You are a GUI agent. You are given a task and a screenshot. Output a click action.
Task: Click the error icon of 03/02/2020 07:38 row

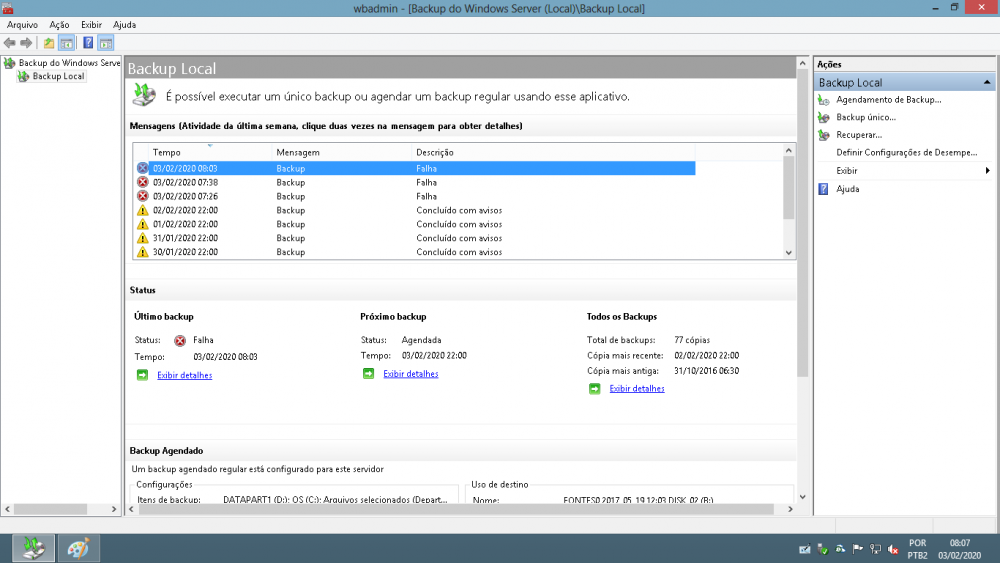(142, 182)
